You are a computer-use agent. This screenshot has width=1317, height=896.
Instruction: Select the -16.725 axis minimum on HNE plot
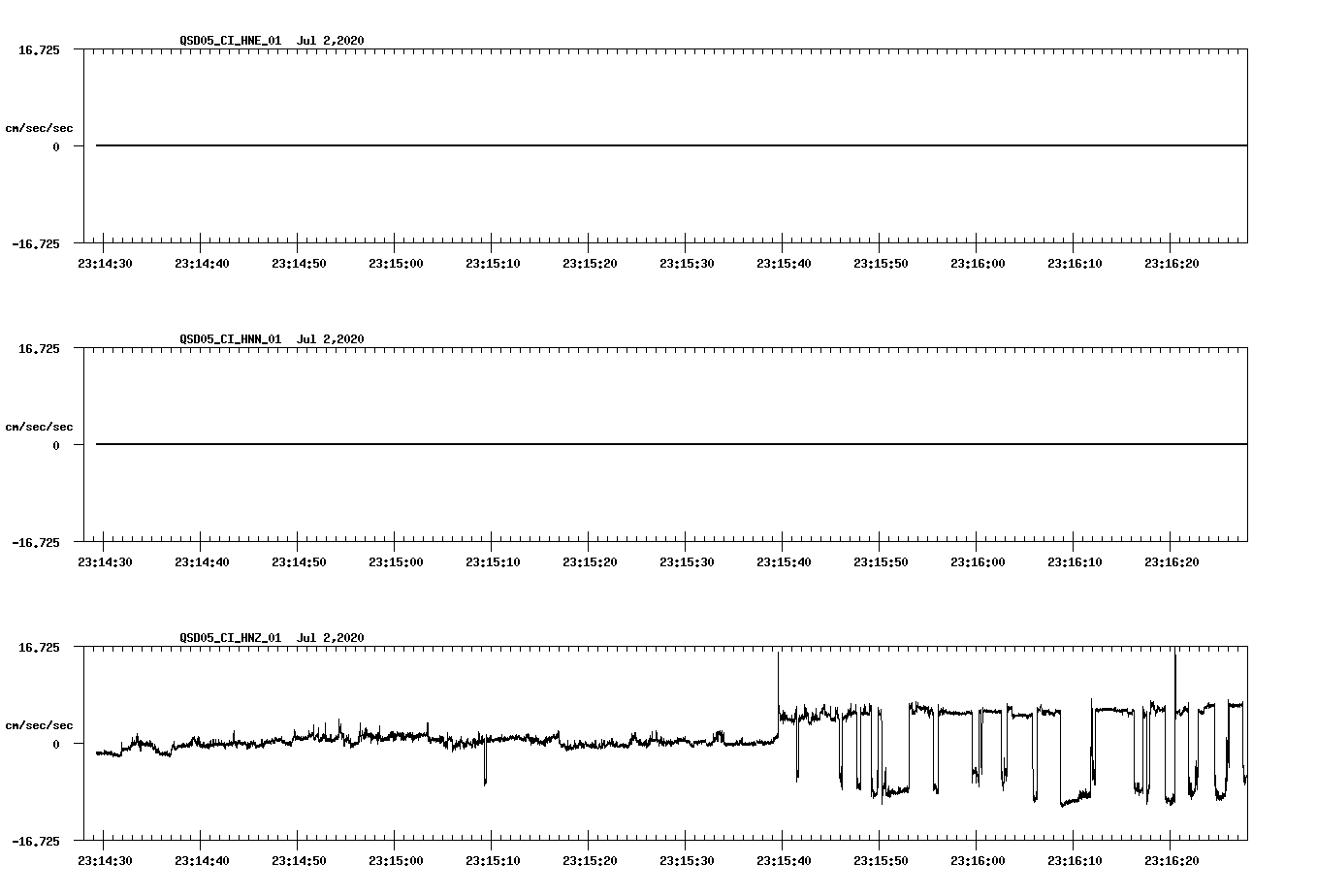[x=36, y=244]
